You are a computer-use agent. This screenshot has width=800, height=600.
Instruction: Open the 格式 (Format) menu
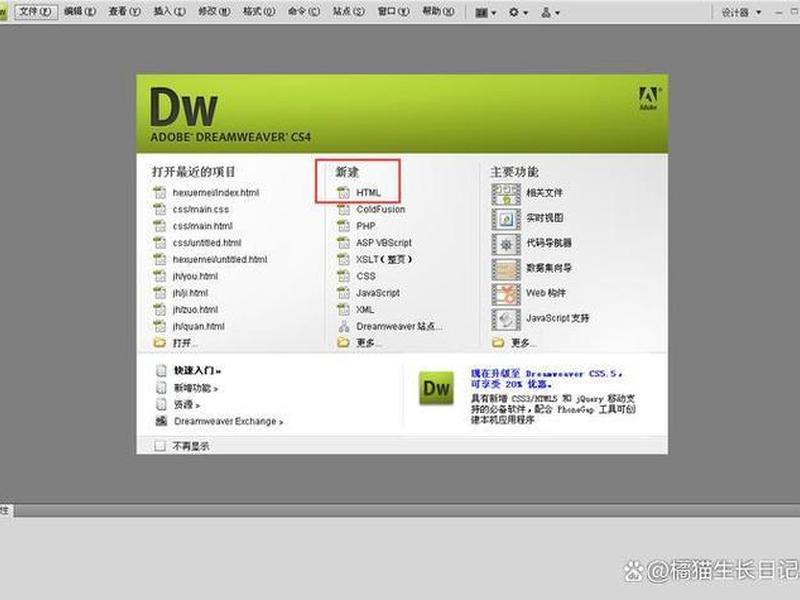tap(259, 11)
